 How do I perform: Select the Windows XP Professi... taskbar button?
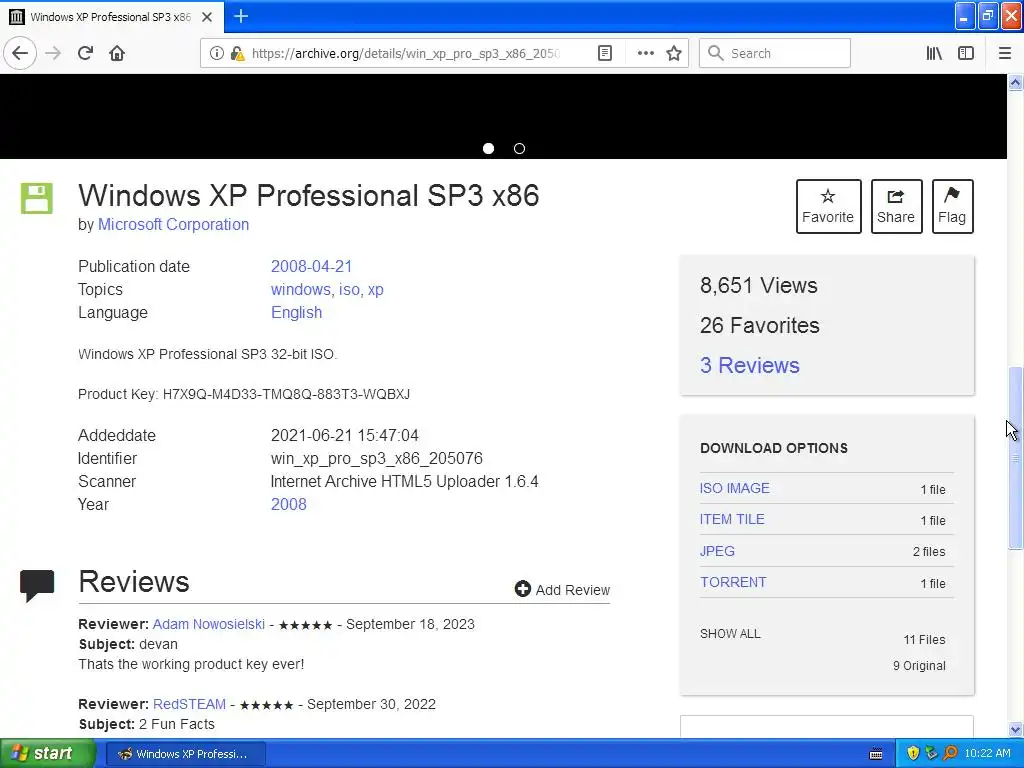click(186, 754)
